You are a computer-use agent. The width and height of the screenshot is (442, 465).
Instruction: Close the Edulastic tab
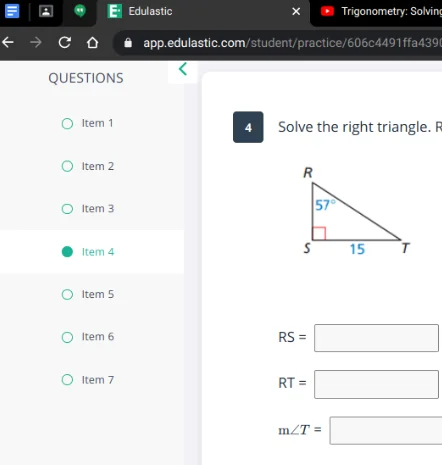click(296, 11)
